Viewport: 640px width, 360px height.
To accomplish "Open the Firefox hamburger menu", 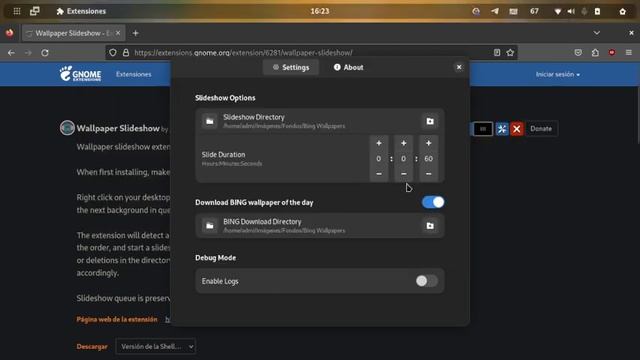I will (629, 53).
